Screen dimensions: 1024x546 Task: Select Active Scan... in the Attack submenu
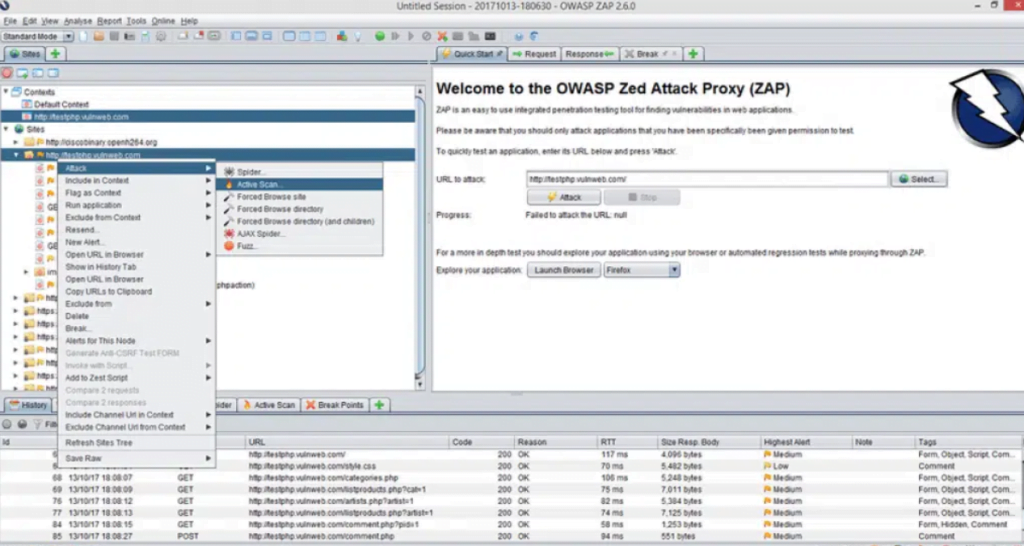pyautogui.click(x=300, y=184)
